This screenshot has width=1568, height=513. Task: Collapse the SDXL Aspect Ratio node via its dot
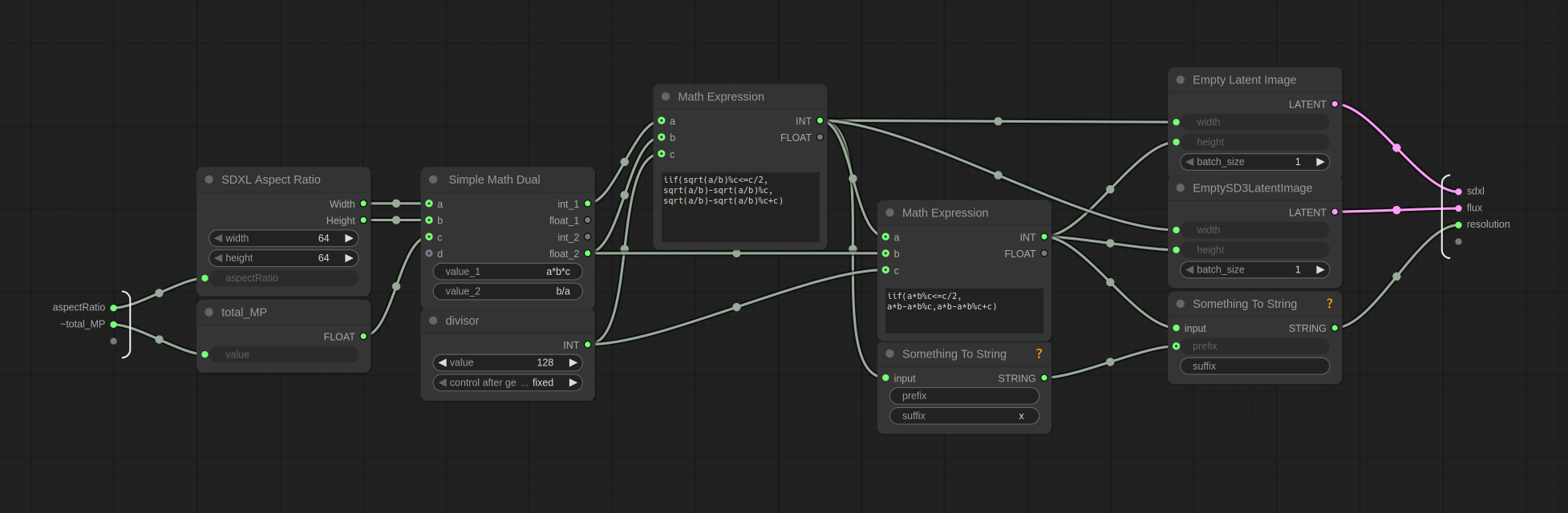pyautogui.click(x=209, y=180)
